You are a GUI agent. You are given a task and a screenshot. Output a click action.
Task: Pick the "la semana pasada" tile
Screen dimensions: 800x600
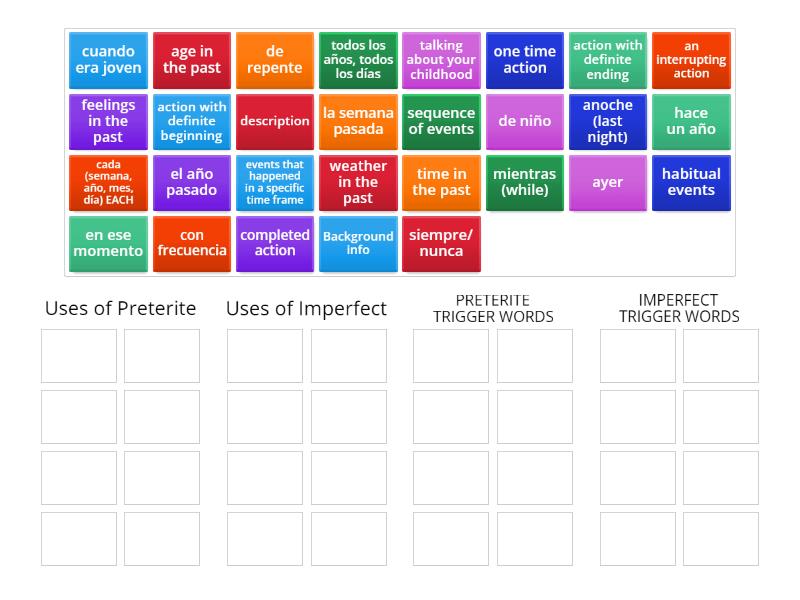point(358,122)
